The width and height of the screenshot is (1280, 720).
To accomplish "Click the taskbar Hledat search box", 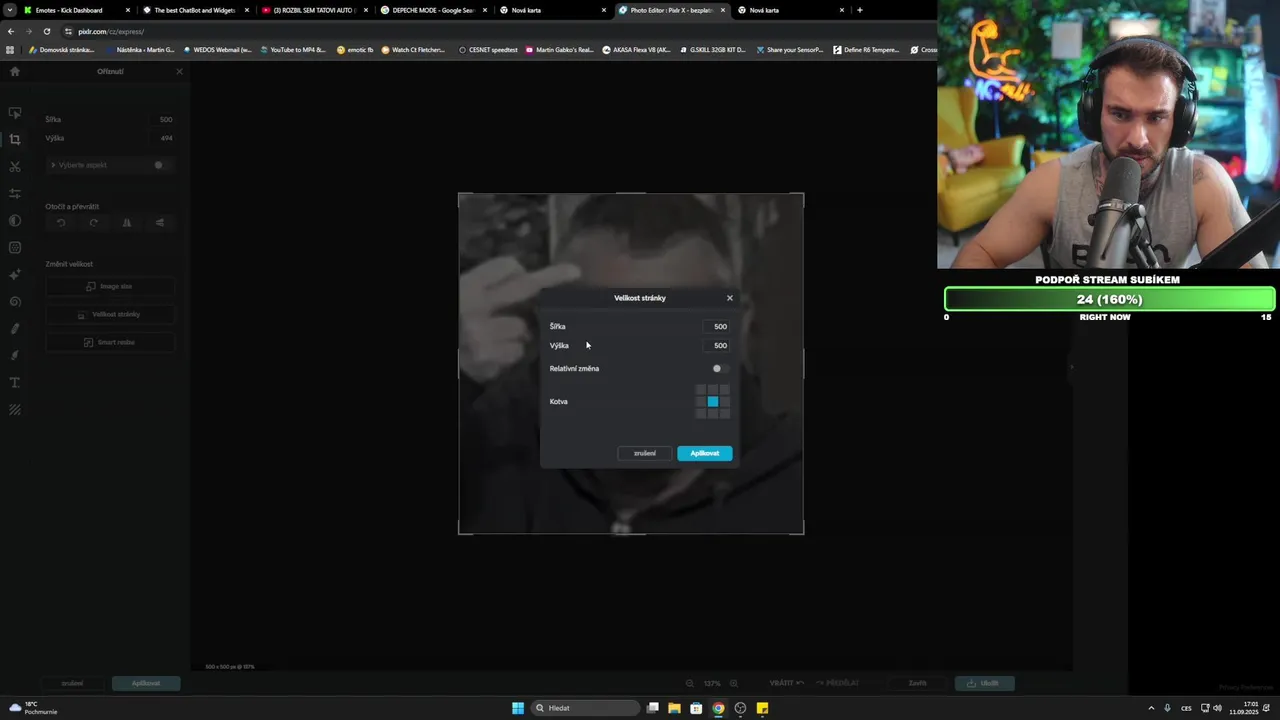I will click(x=585, y=708).
